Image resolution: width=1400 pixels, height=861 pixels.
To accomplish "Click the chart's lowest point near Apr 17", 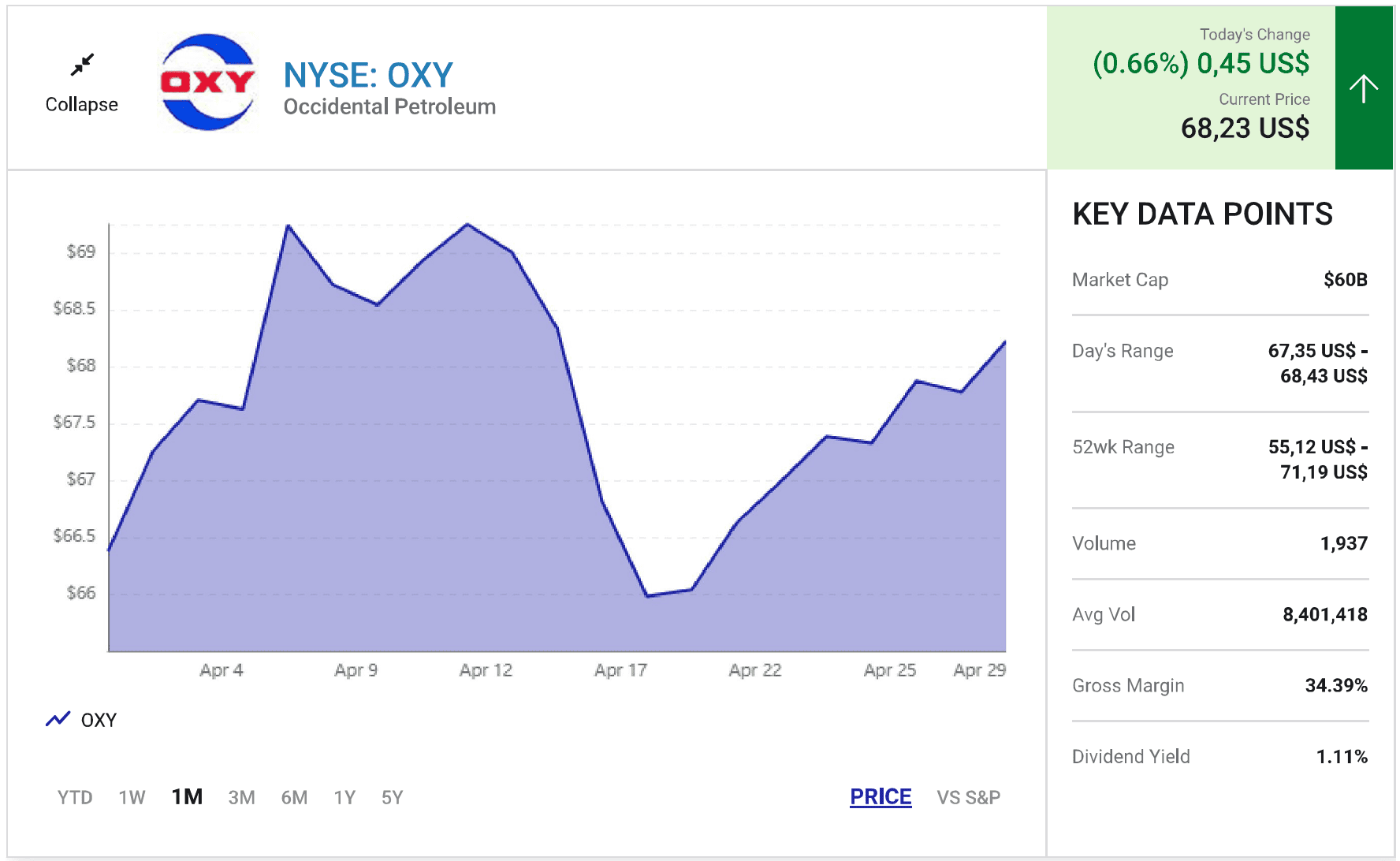I will 647,595.
